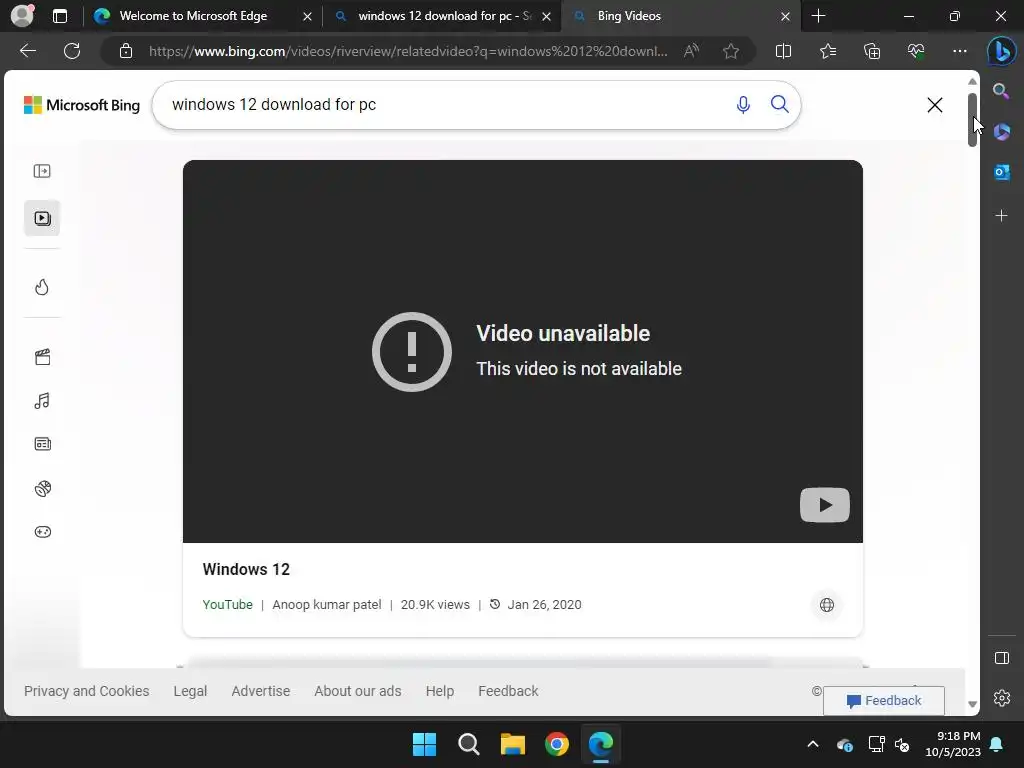
Task: Open sports videos category
Action: (42, 488)
